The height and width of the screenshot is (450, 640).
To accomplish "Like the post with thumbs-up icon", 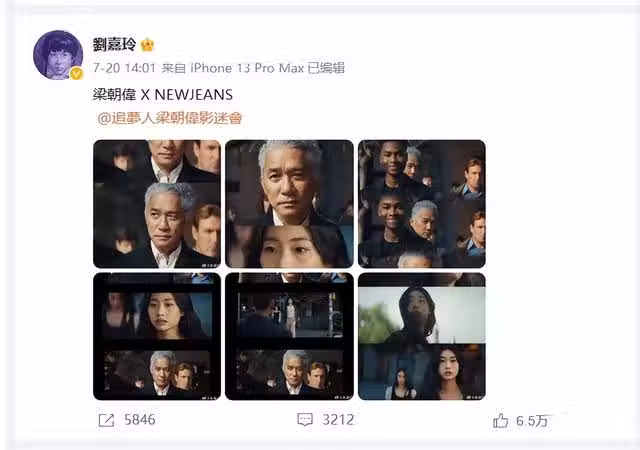I will tap(500, 420).
